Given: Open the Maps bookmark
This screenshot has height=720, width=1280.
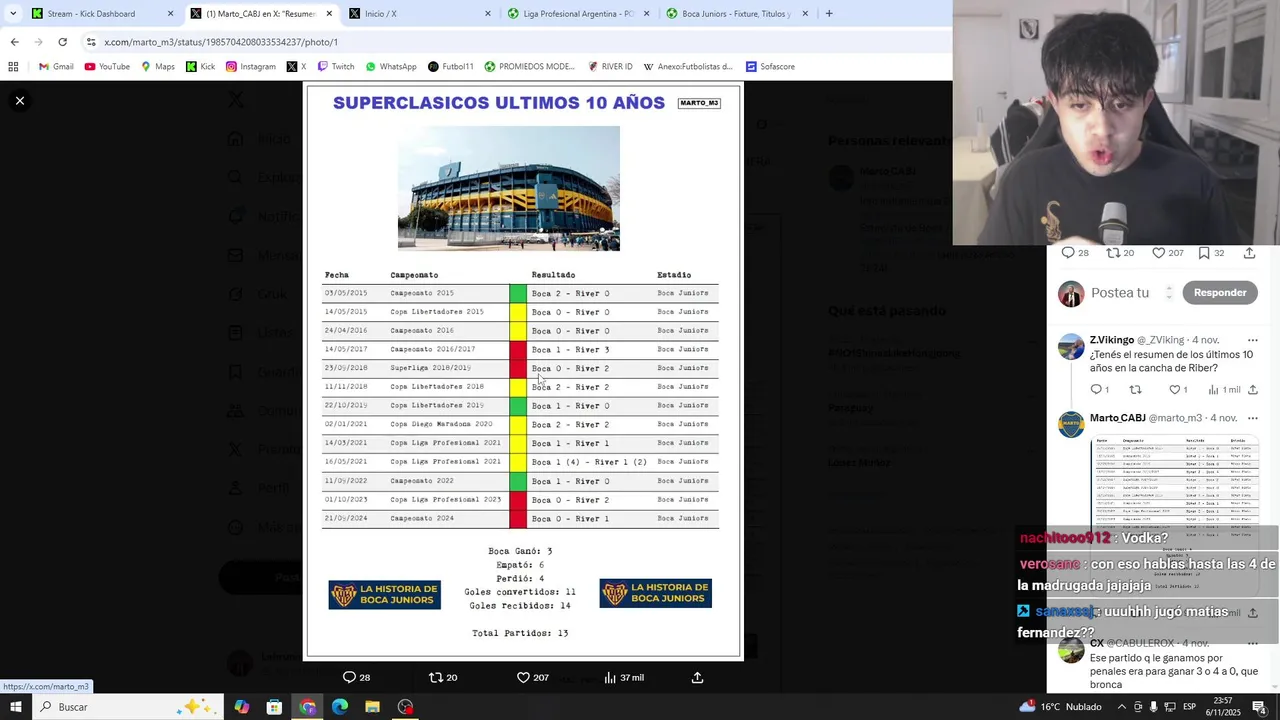Looking at the screenshot, I should 158,67.
